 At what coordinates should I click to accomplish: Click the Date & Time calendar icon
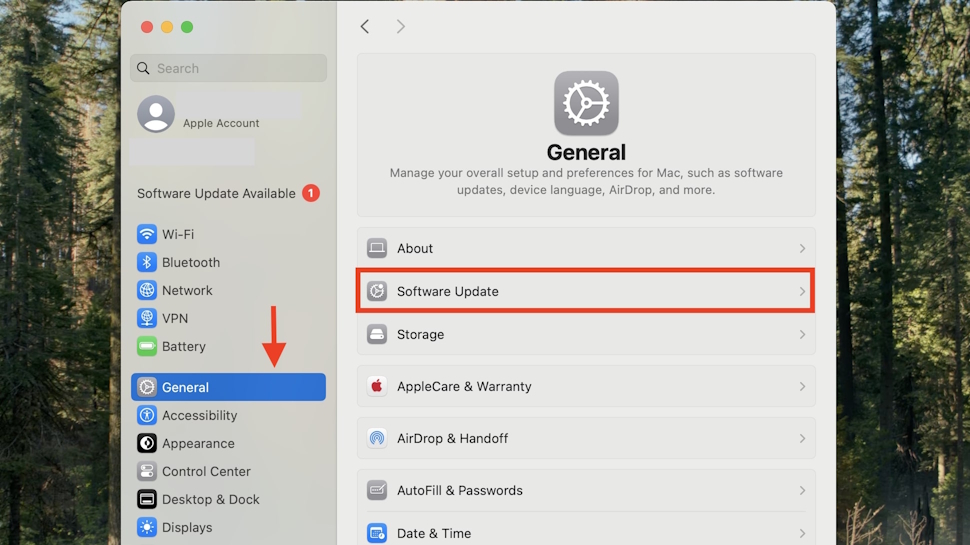point(377,533)
